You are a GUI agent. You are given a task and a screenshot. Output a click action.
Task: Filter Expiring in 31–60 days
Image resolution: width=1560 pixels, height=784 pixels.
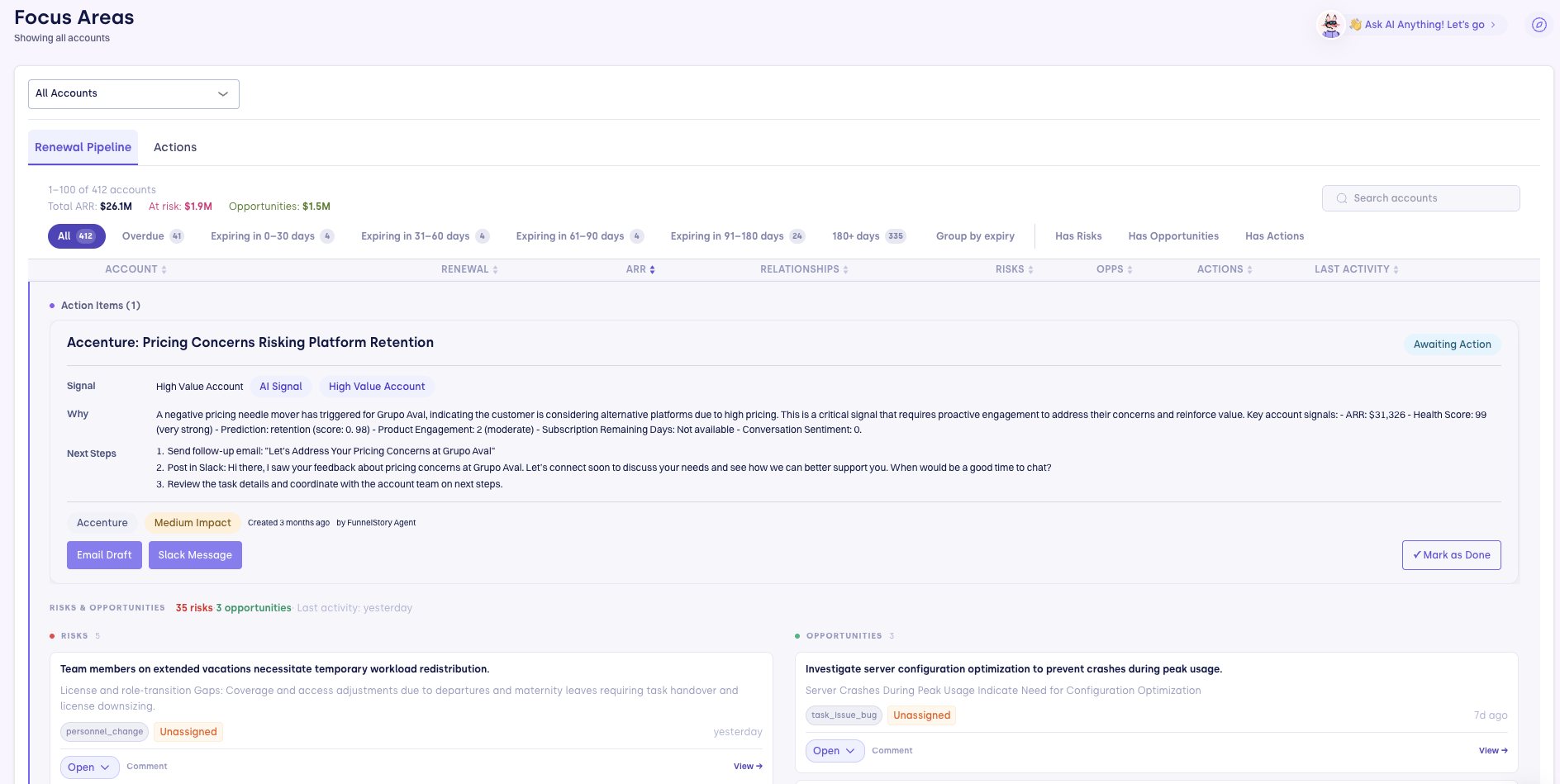[425, 236]
